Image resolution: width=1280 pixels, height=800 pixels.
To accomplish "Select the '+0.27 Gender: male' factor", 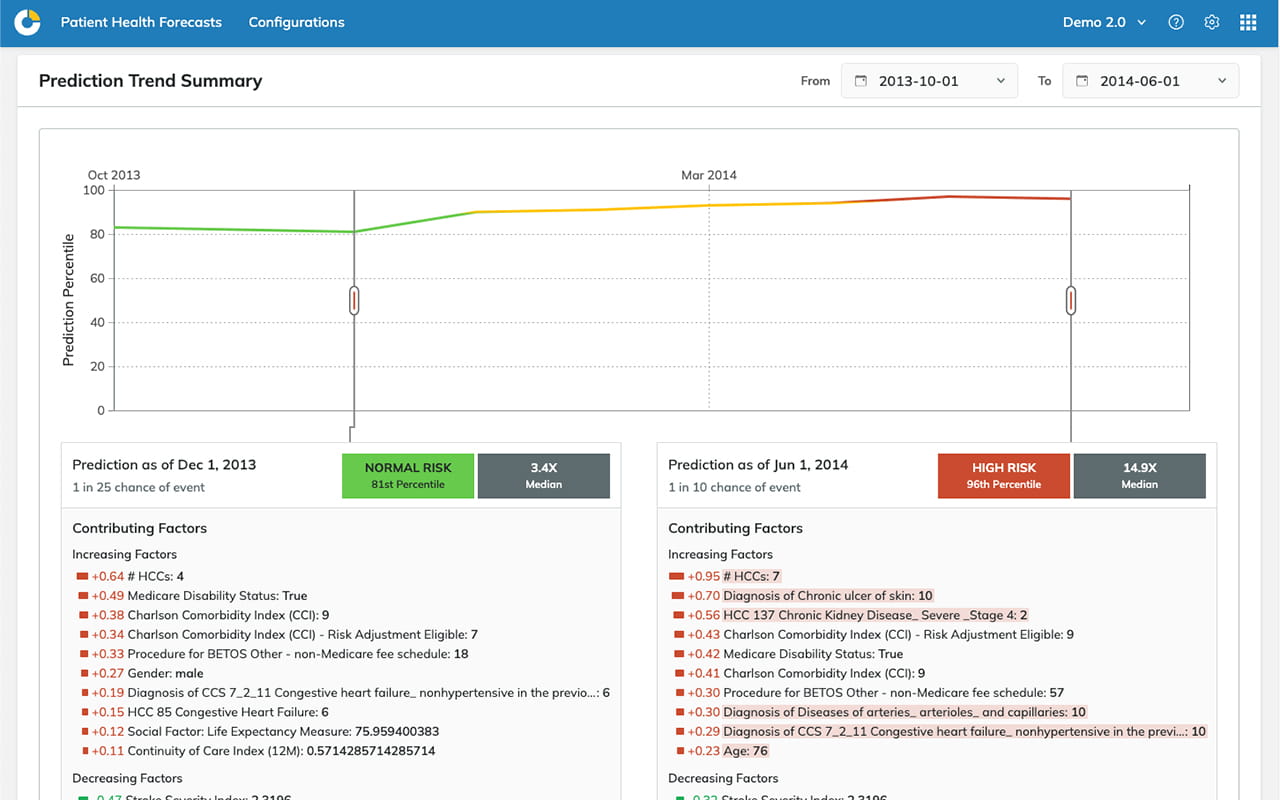I will [x=140, y=674].
